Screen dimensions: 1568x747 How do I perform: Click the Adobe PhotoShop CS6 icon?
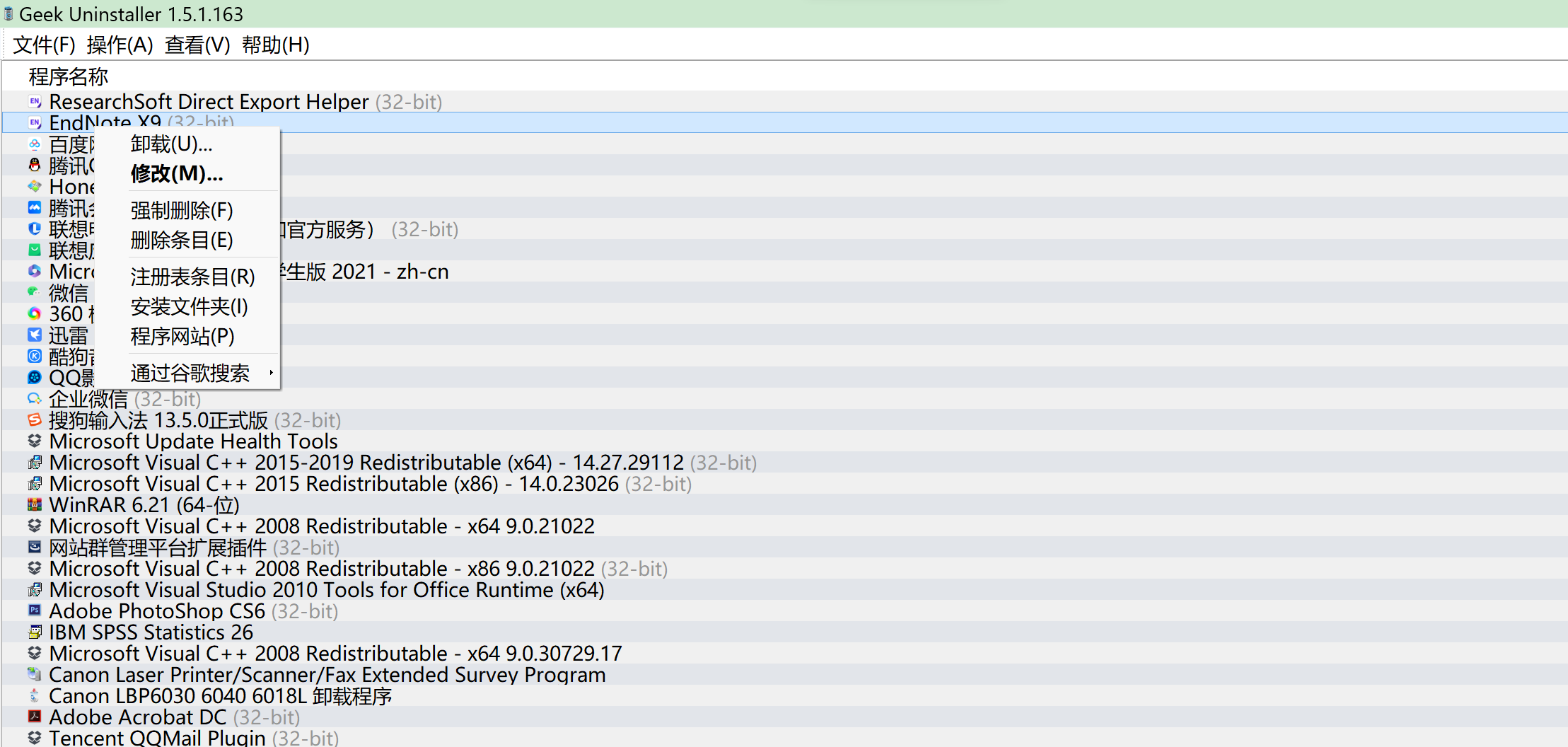(x=35, y=611)
